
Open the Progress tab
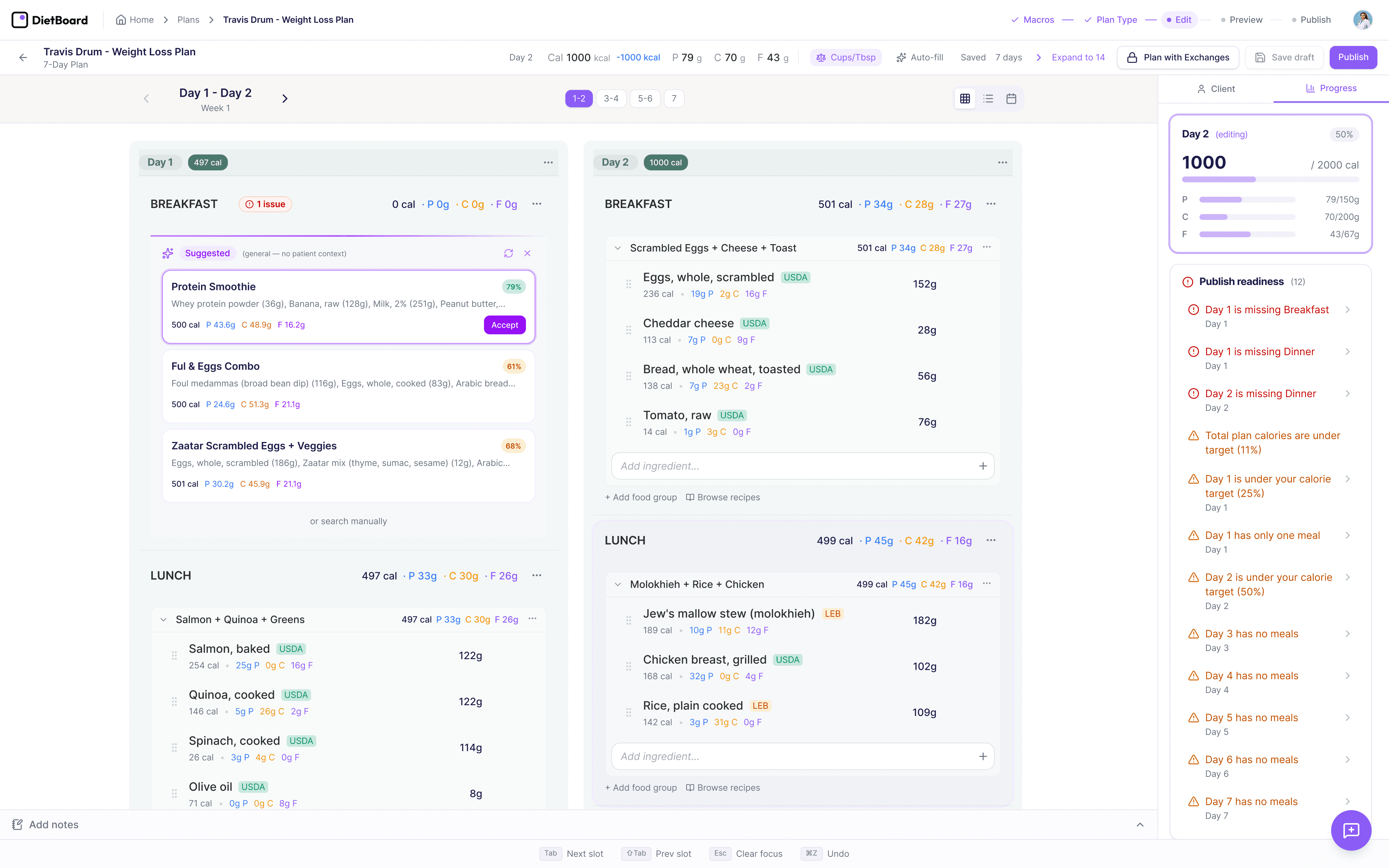1331,88
